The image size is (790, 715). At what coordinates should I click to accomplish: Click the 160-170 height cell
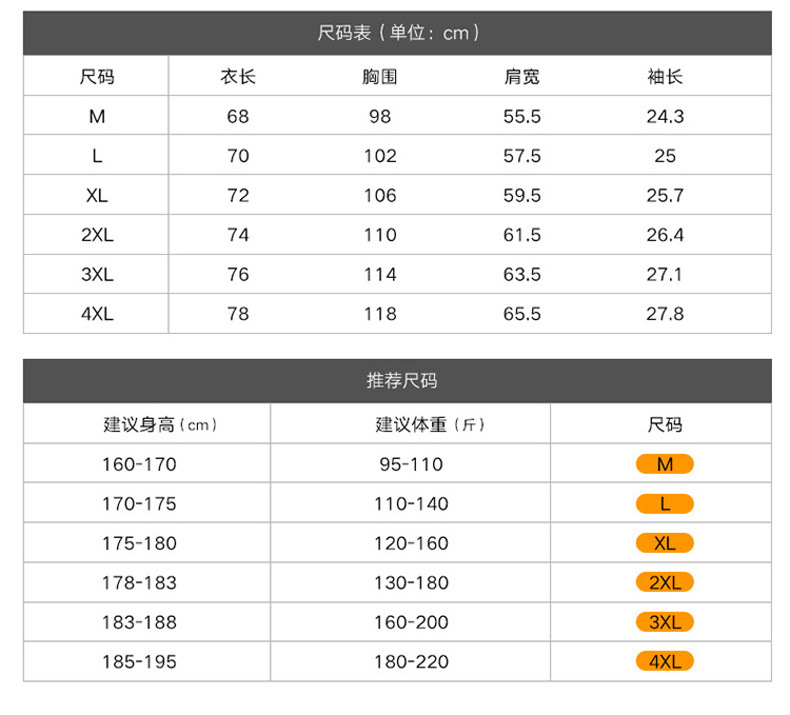pos(139,464)
